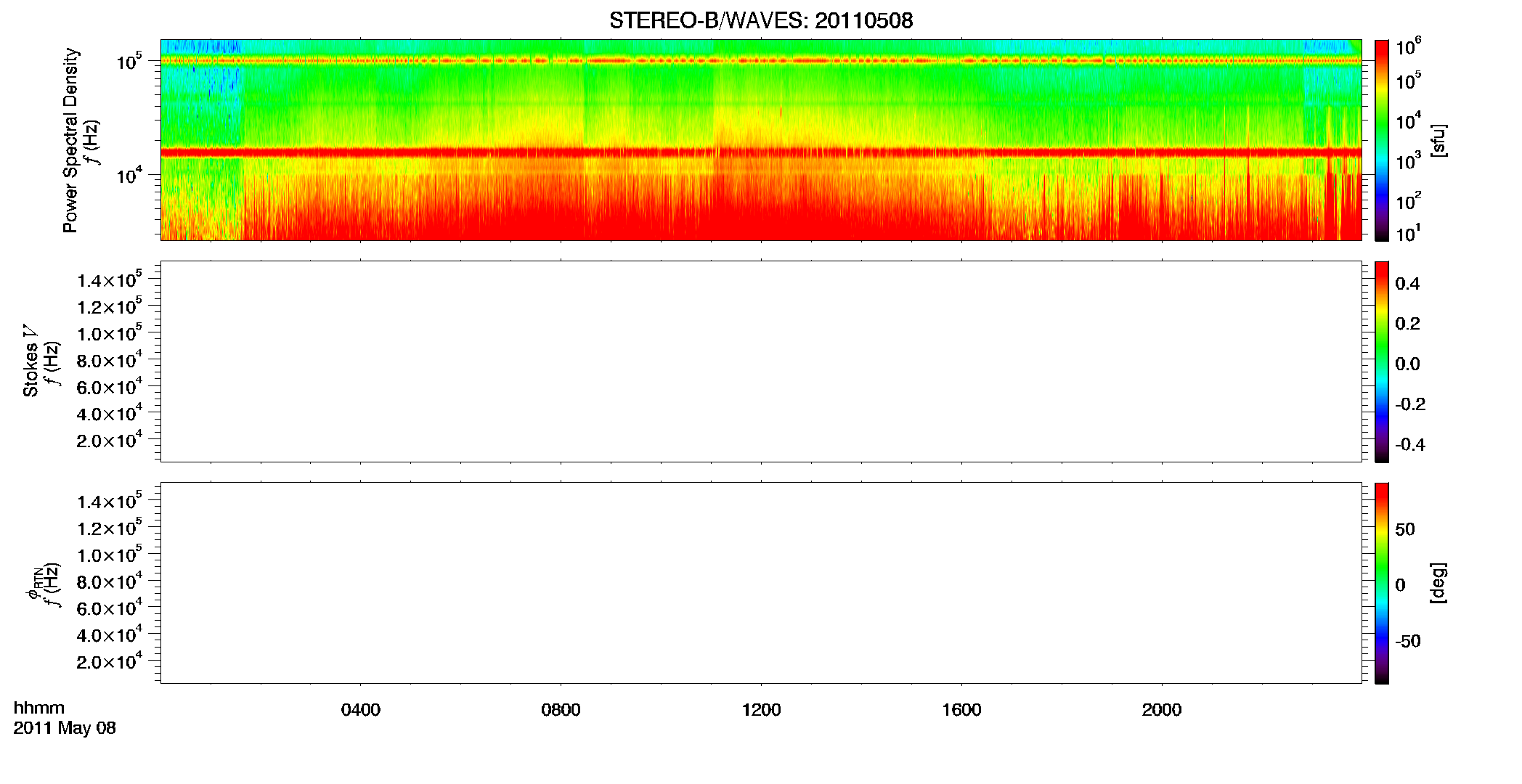Select the 10^6 tick on sfu color bar
The width and height of the screenshot is (1522, 784).
point(1409,46)
